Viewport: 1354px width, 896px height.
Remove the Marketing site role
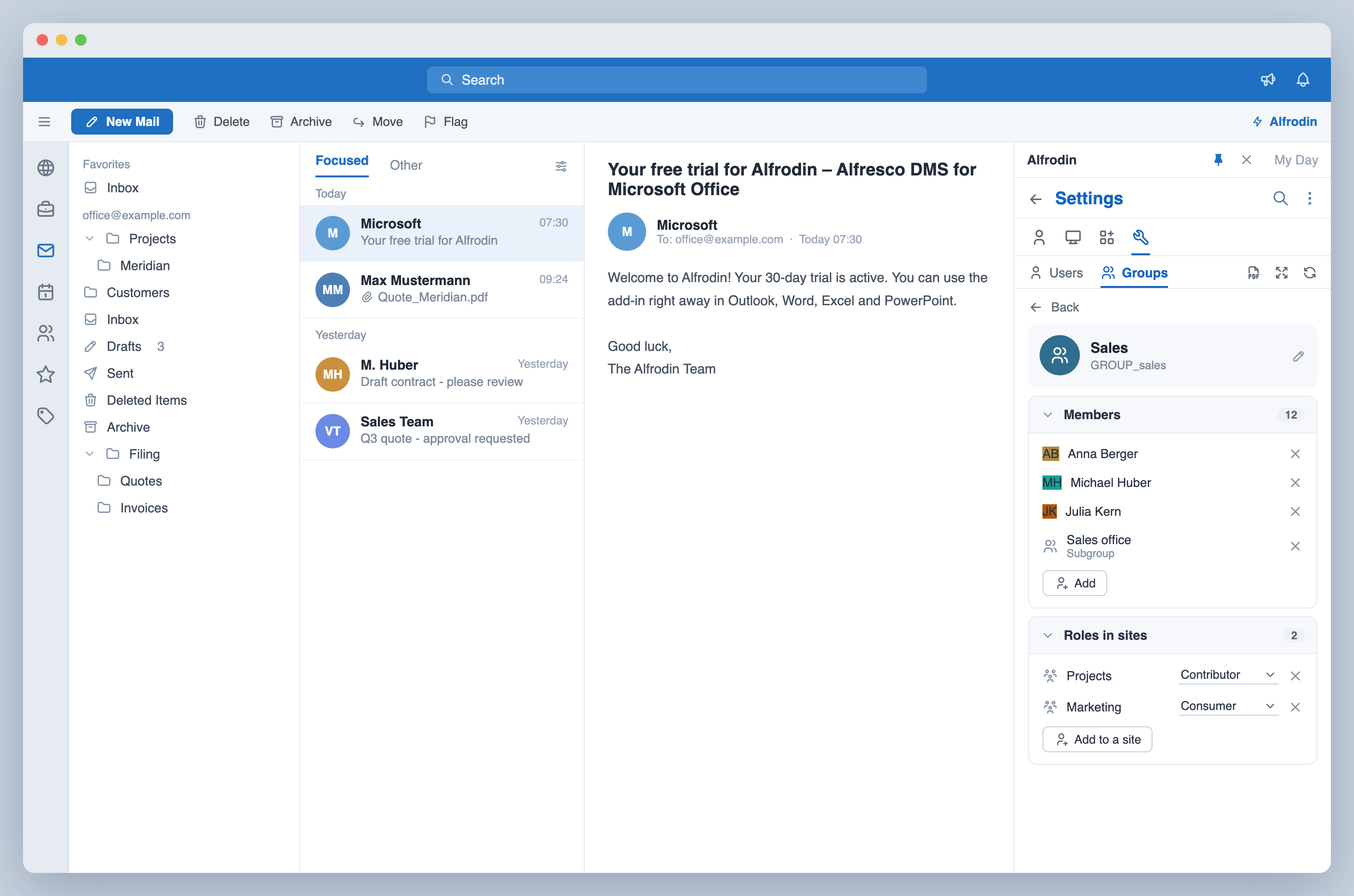click(1295, 708)
